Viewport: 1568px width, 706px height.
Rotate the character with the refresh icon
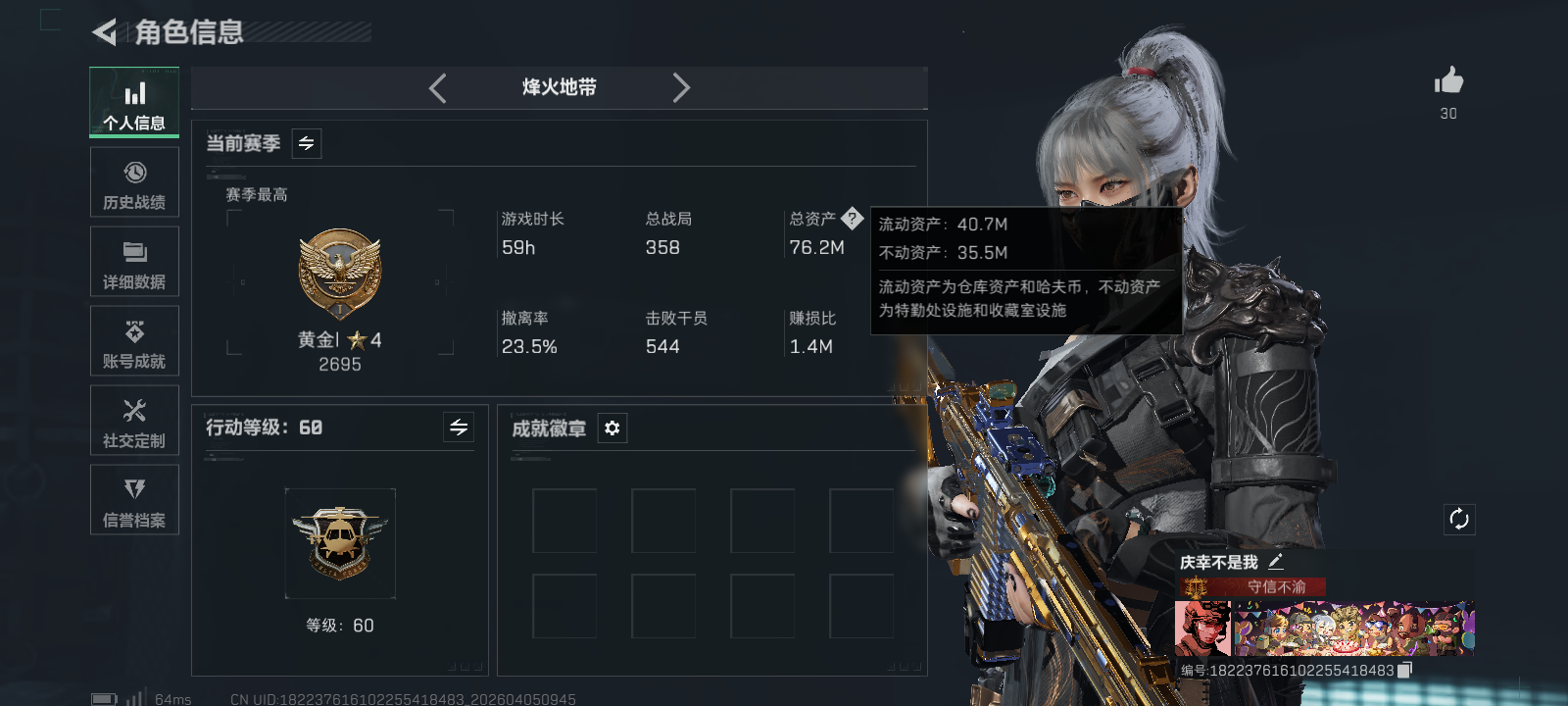[x=1459, y=519]
